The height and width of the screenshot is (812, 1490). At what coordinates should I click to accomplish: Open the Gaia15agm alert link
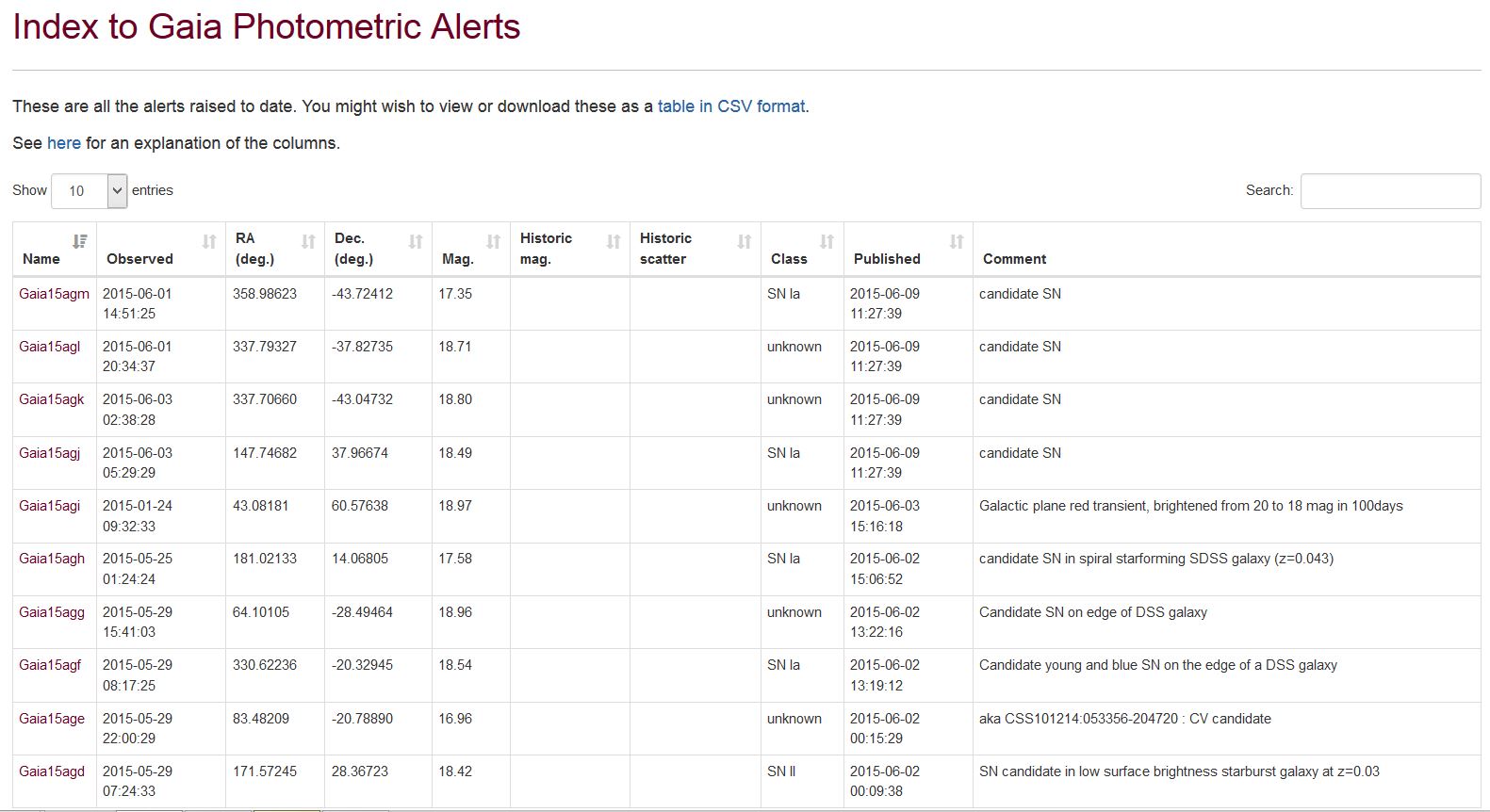click(54, 294)
